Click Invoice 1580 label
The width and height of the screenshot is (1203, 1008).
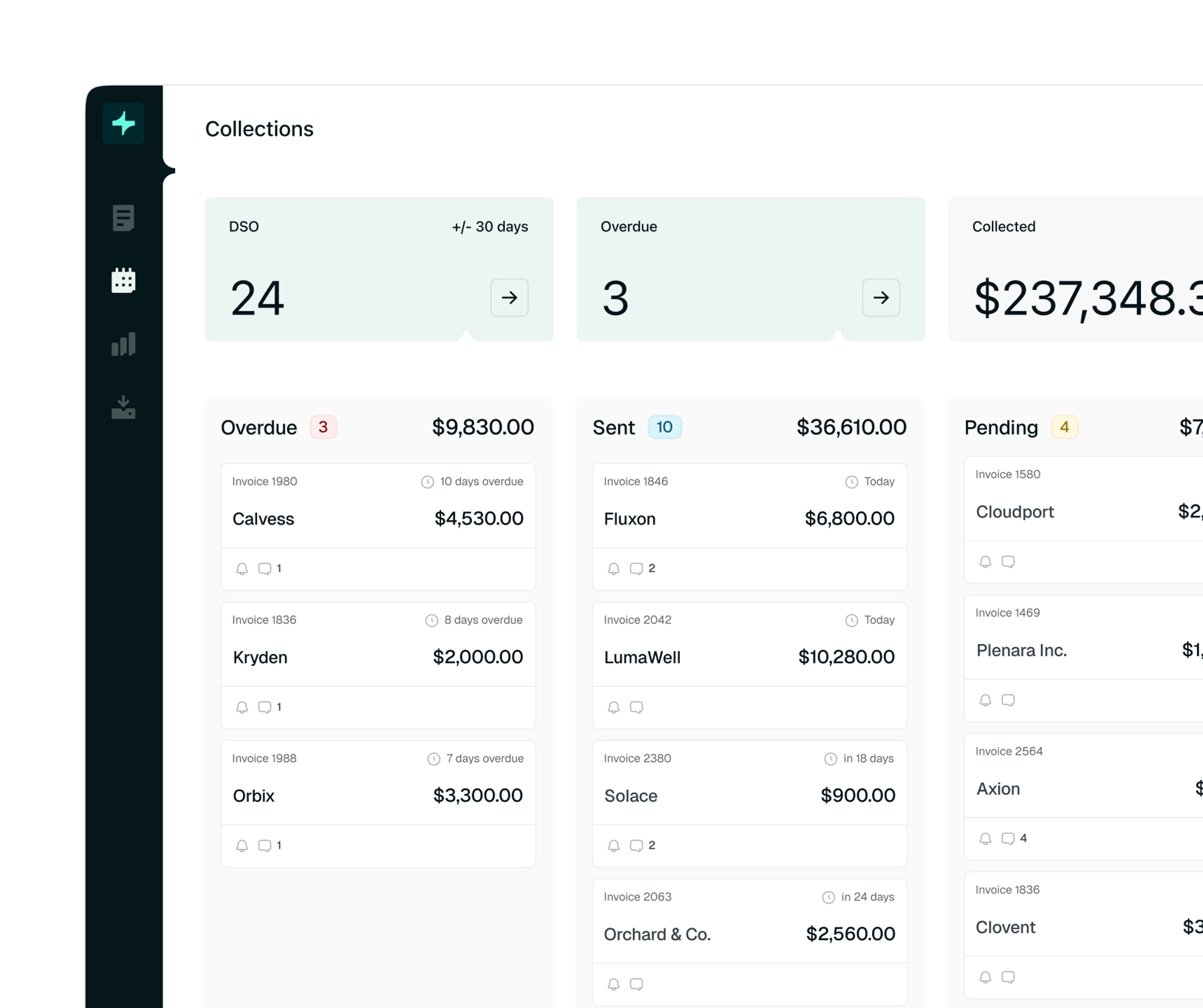pos(1008,474)
